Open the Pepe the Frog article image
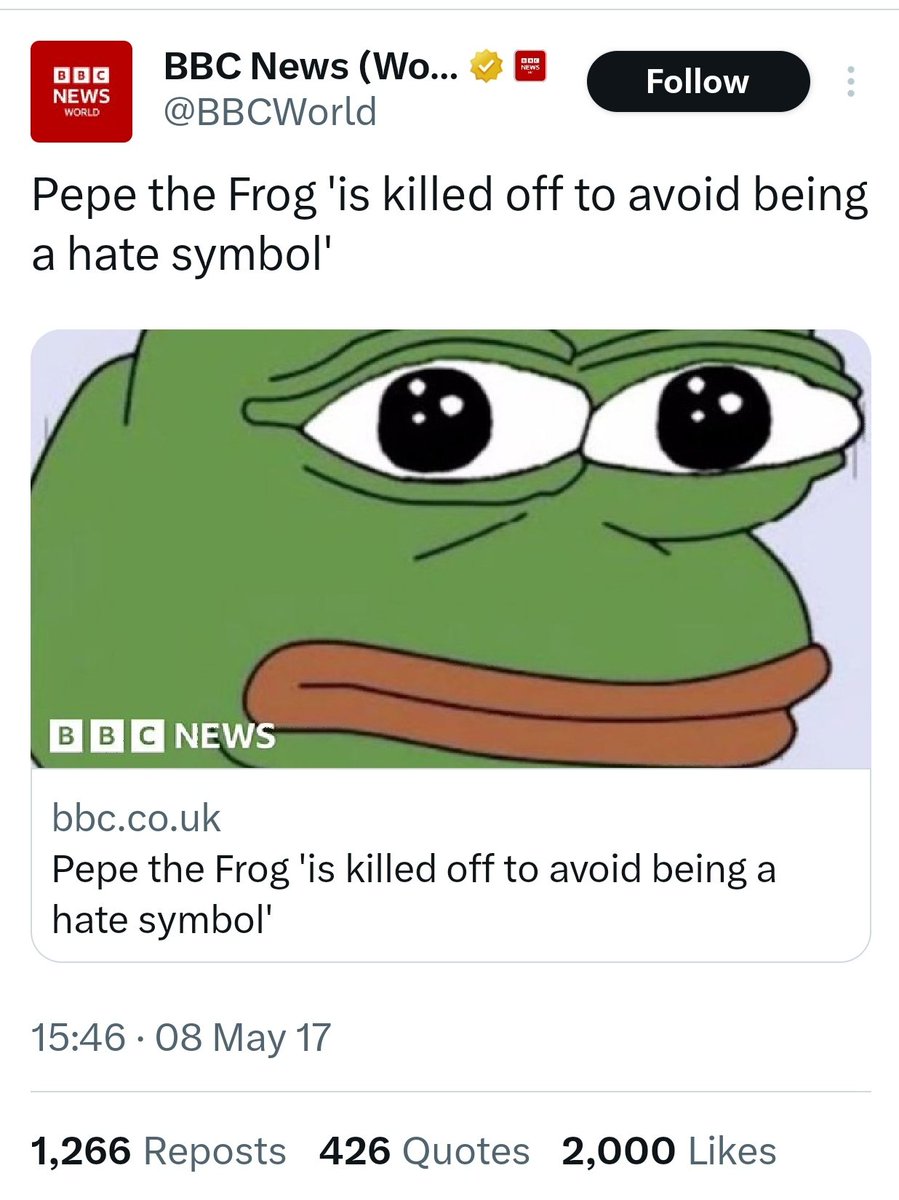899x1200 pixels. pos(451,549)
